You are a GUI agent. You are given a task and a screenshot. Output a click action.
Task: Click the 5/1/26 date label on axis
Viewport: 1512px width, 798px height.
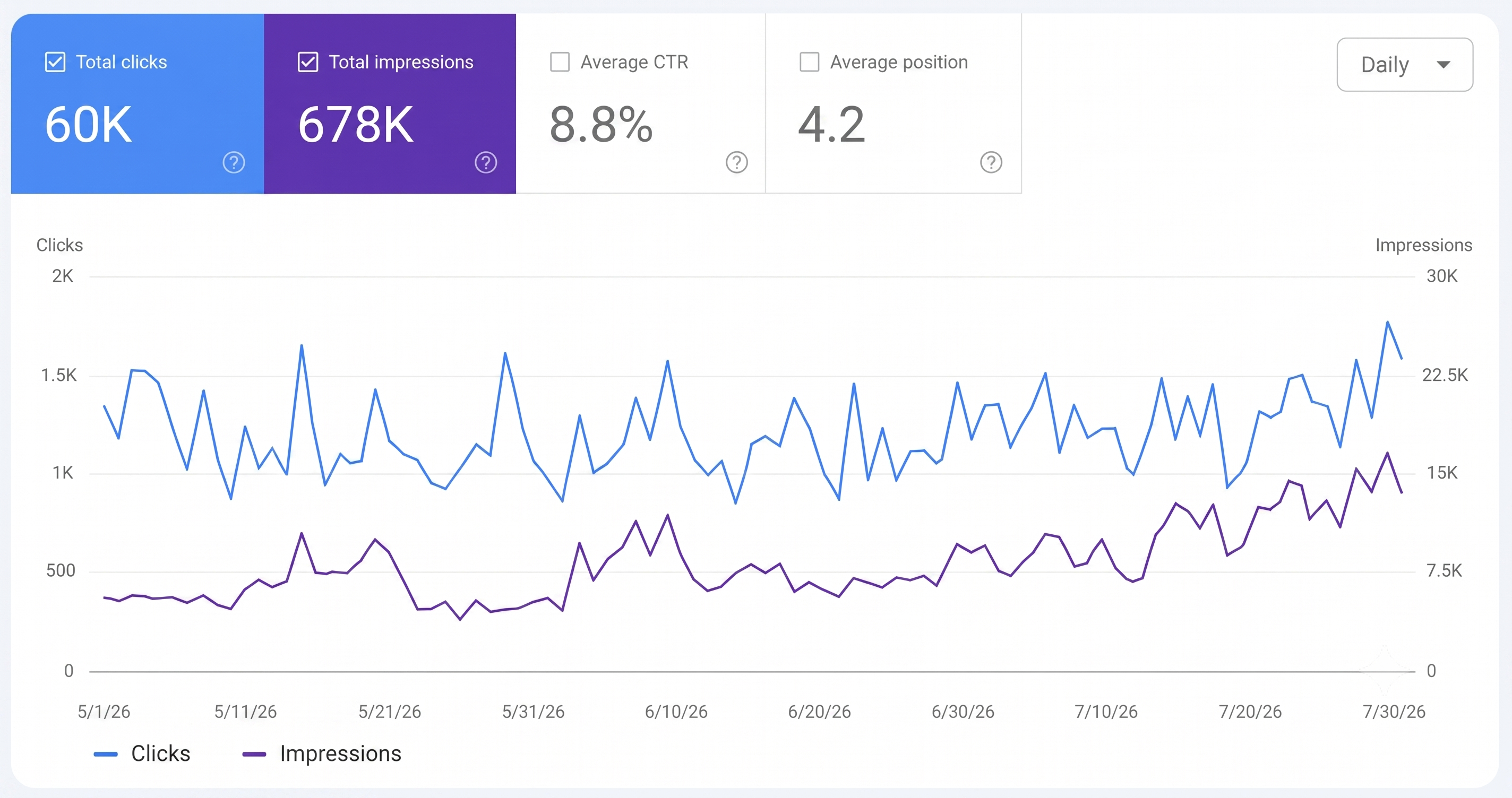(x=104, y=712)
